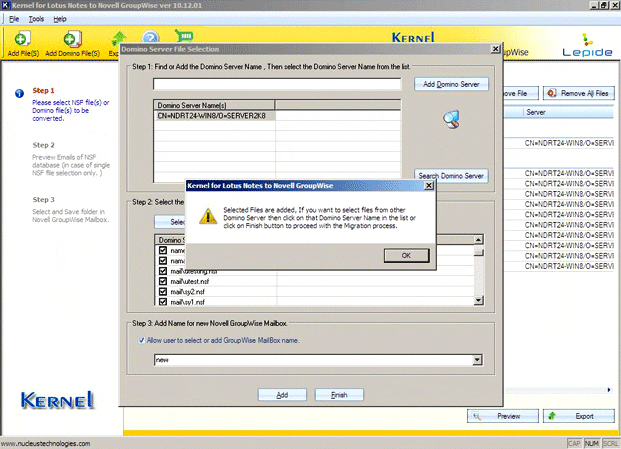The image size is (621, 449).
Task: Click OK in the message dialog
Action: (406, 255)
